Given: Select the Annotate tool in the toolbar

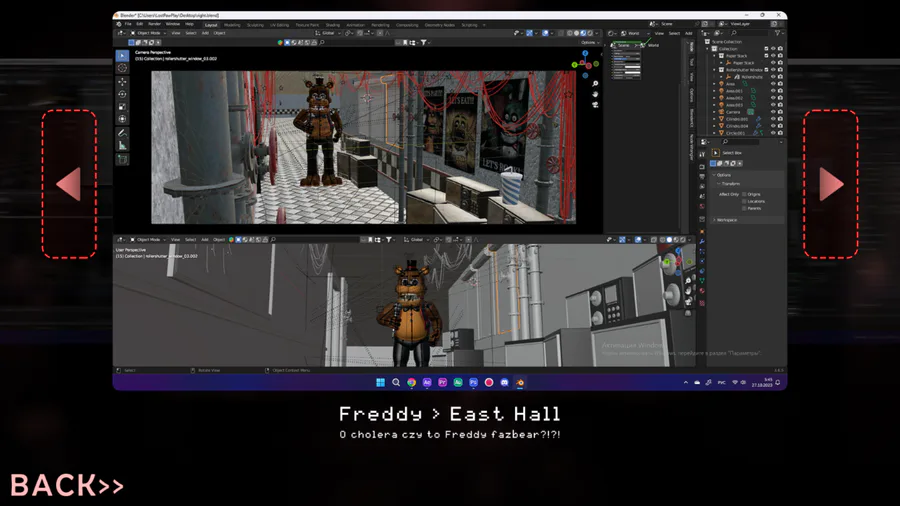Looking at the screenshot, I should [x=122, y=133].
